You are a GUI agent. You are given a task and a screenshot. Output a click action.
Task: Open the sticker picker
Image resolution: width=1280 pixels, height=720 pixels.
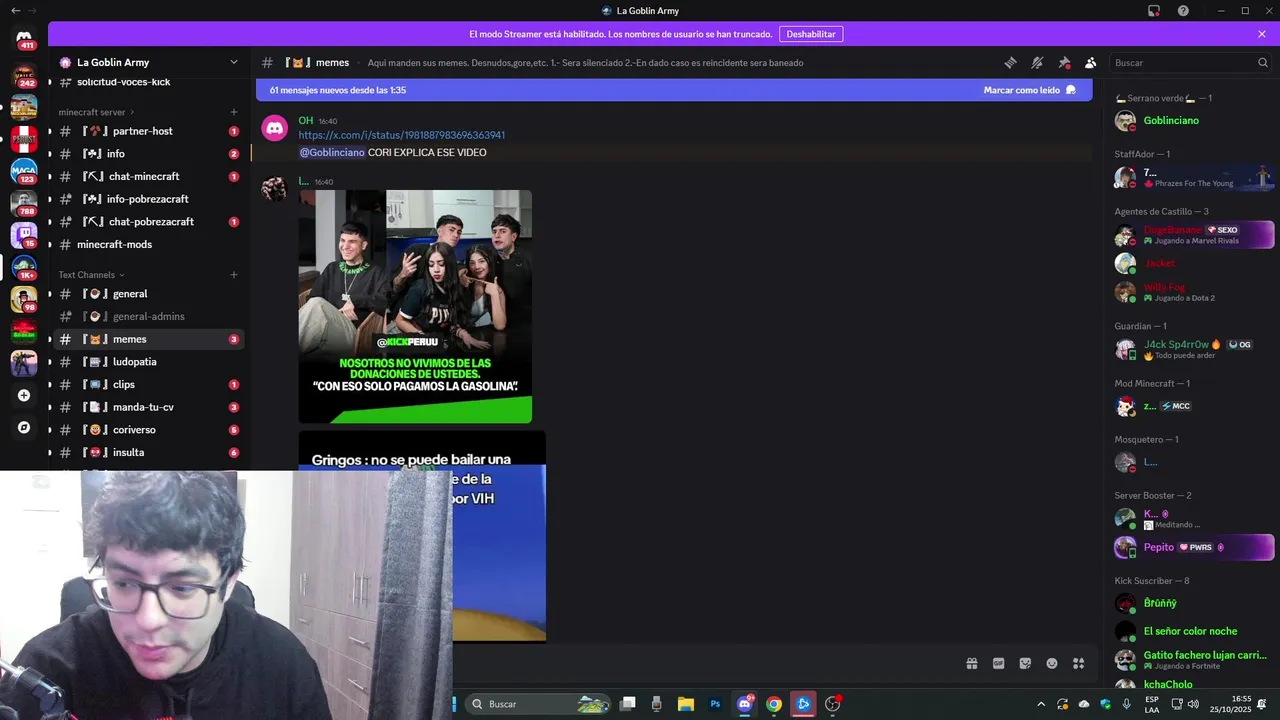(x=1025, y=663)
